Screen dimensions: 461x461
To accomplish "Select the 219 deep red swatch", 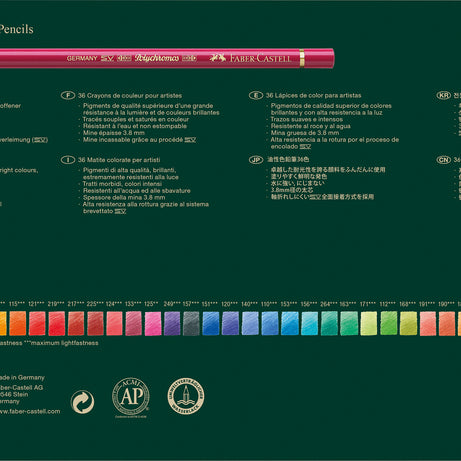I will [x=57, y=323].
